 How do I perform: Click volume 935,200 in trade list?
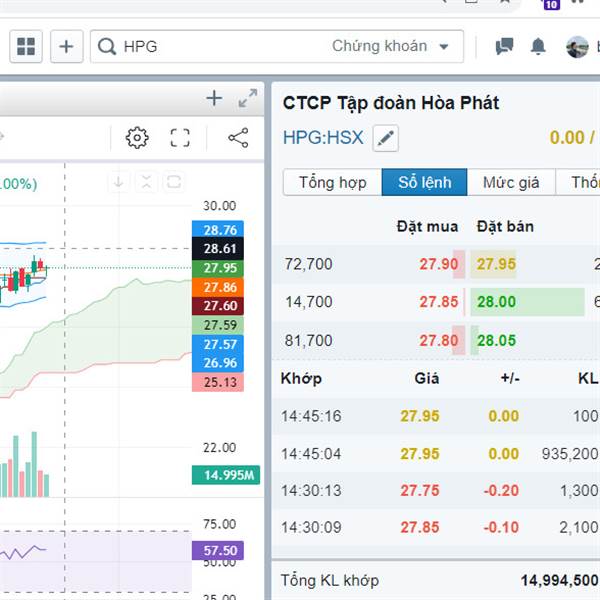coord(570,454)
